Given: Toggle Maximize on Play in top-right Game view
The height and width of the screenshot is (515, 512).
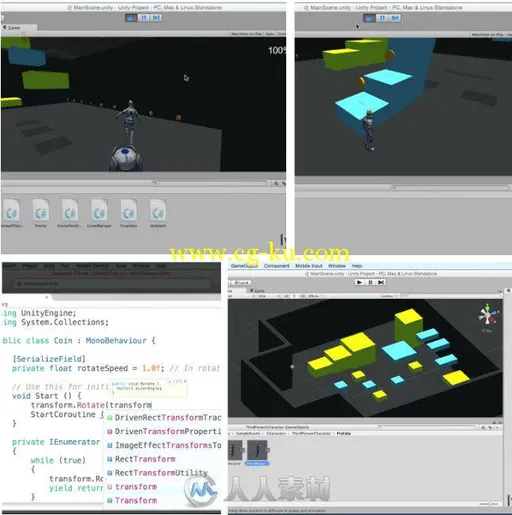Looking at the screenshot, I should [x=488, y=34].
